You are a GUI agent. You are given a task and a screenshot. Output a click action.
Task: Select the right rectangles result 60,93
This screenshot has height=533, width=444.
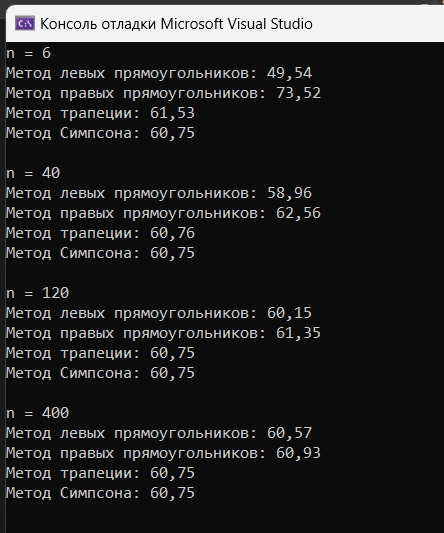click(x=298, y=453)
